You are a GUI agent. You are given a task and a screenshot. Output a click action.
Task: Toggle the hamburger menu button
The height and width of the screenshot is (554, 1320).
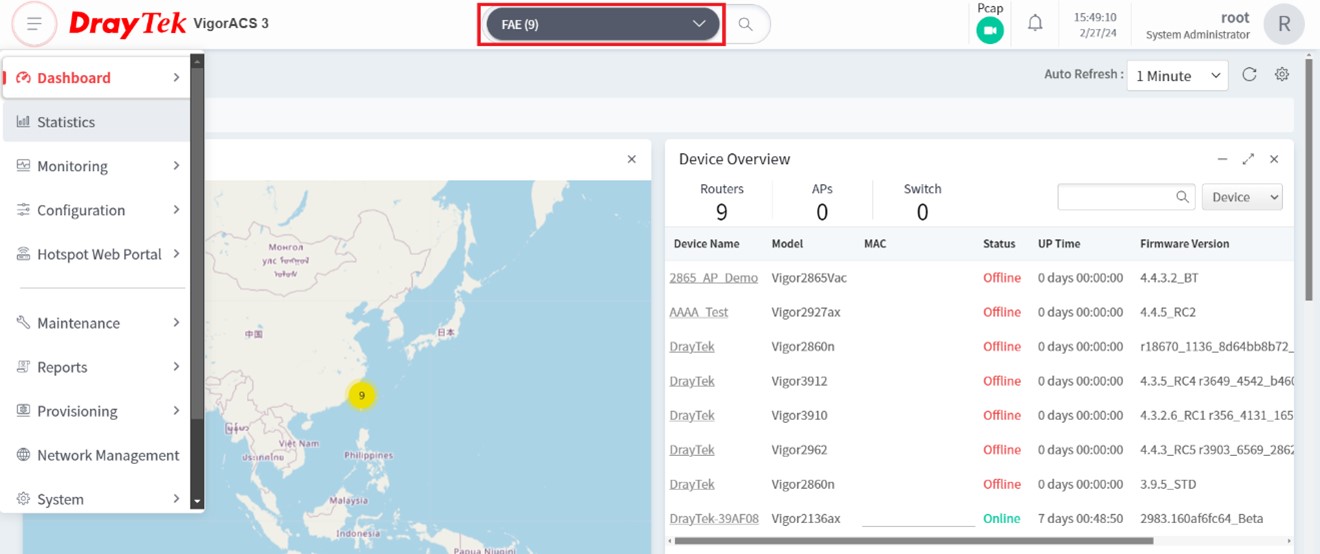34,24
